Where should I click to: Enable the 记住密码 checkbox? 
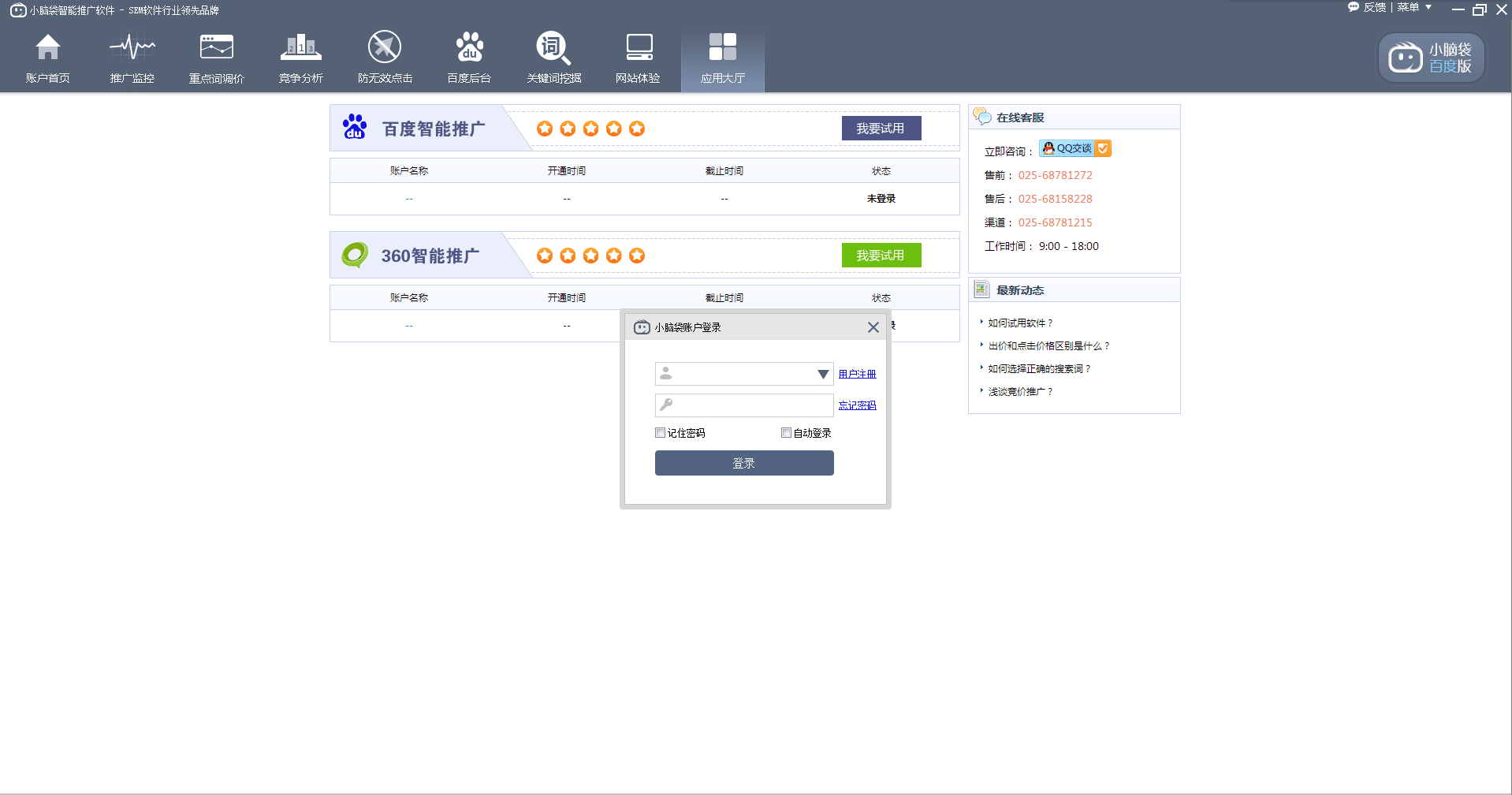click(x=661, y=432)
